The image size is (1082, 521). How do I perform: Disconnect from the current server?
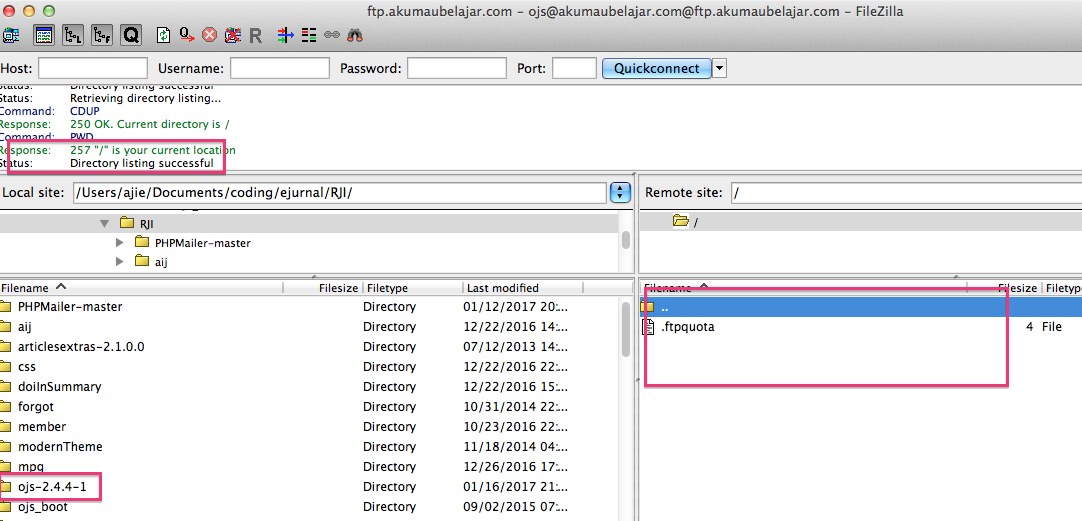pos(233,35)
